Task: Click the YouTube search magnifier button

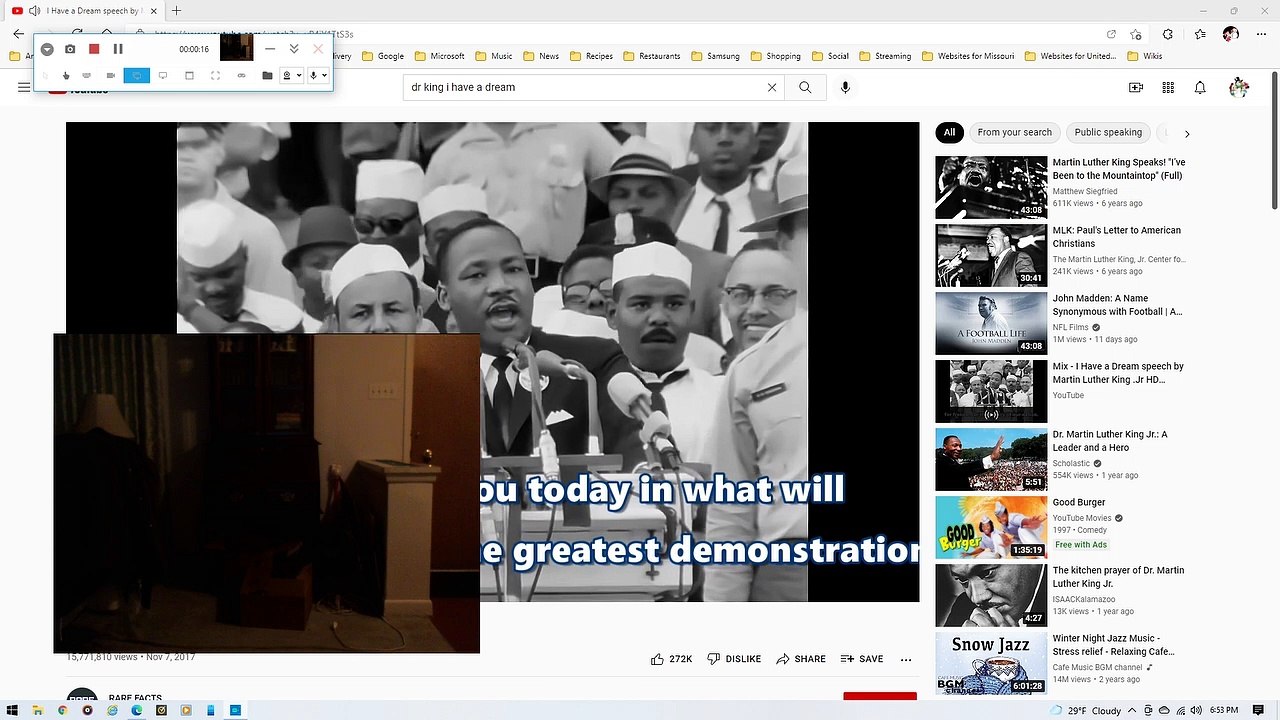Action: pos(805,87)
